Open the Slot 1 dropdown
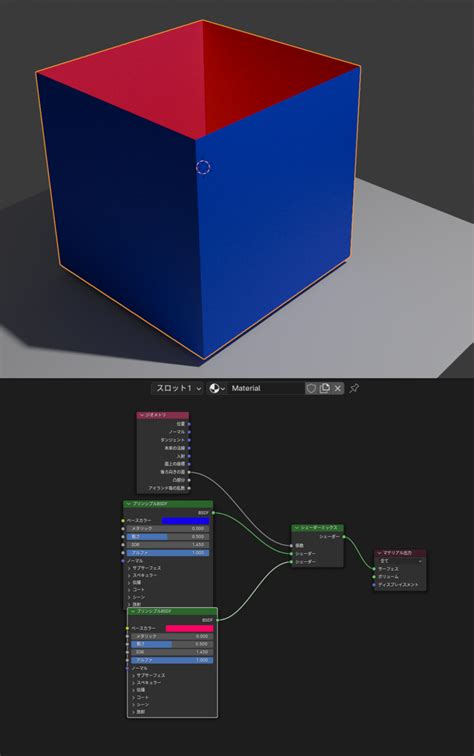The height and width of the screenshot is (756, 474). (x=177, y=388)
